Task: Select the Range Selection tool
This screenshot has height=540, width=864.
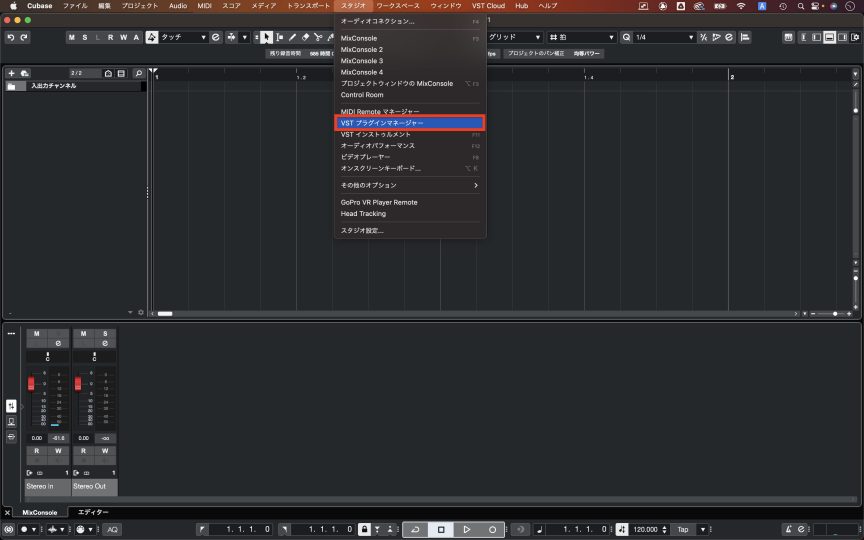Action: point(279,37)
